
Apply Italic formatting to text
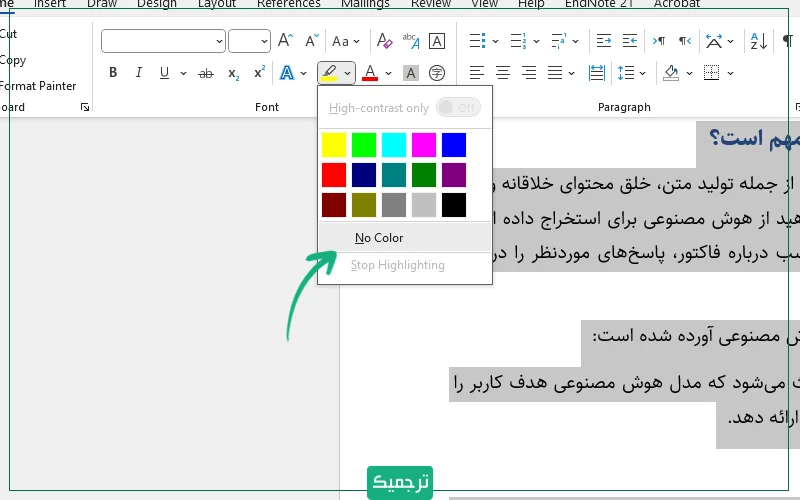pyautogui.click(x=139, y=73)
